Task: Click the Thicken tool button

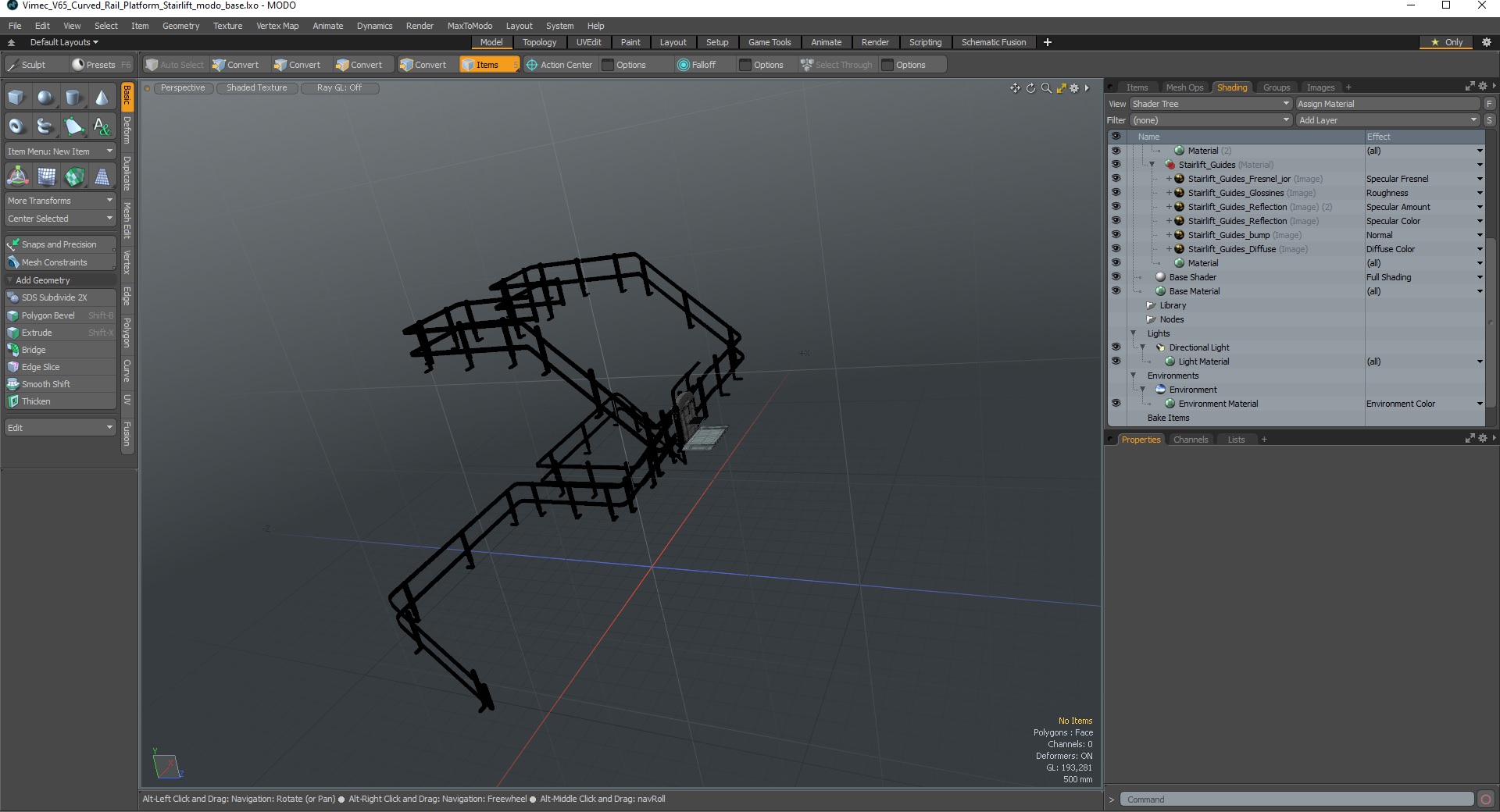Action: (x=61, y=401)
